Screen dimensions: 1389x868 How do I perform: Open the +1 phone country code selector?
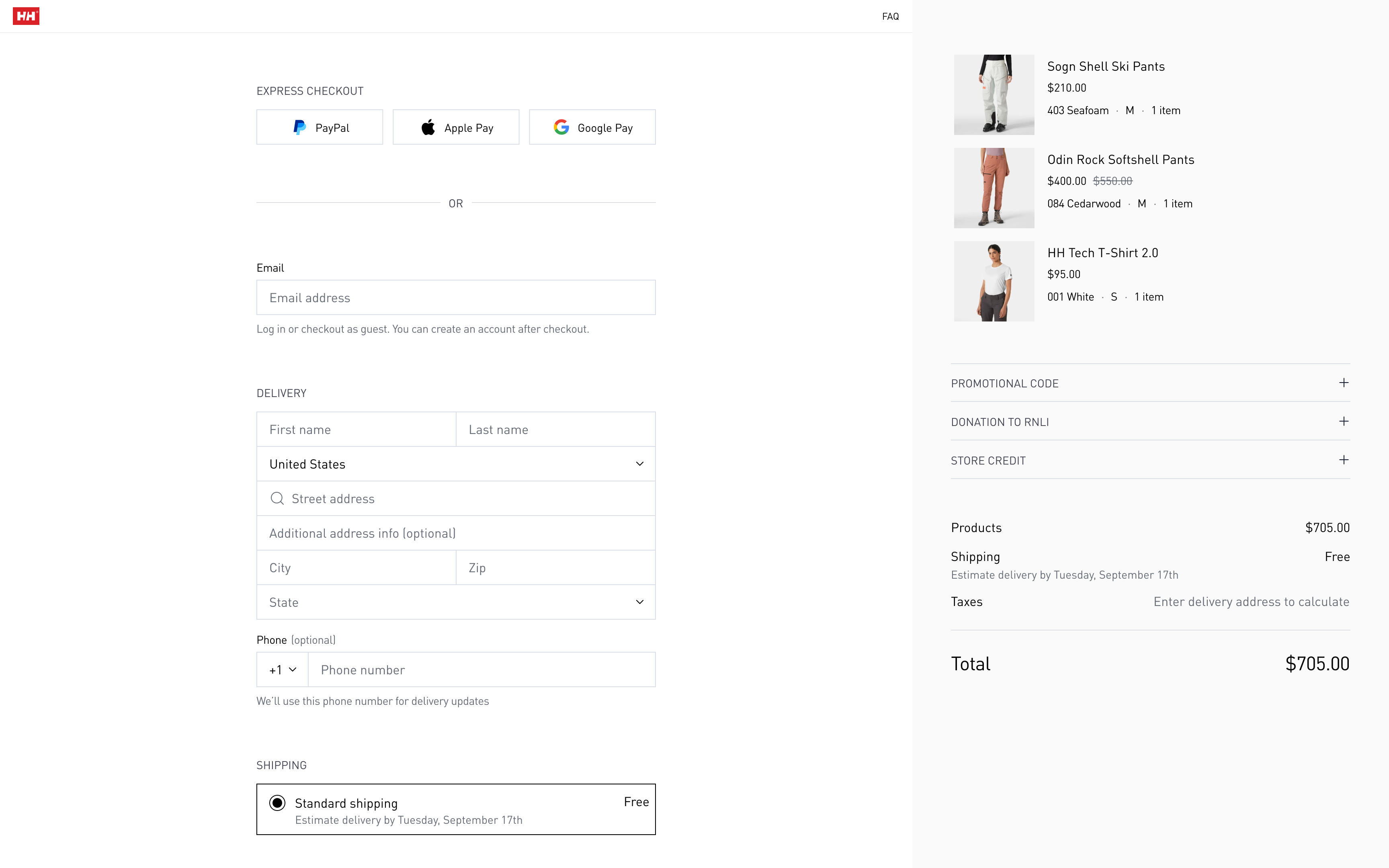pos(283,670)
